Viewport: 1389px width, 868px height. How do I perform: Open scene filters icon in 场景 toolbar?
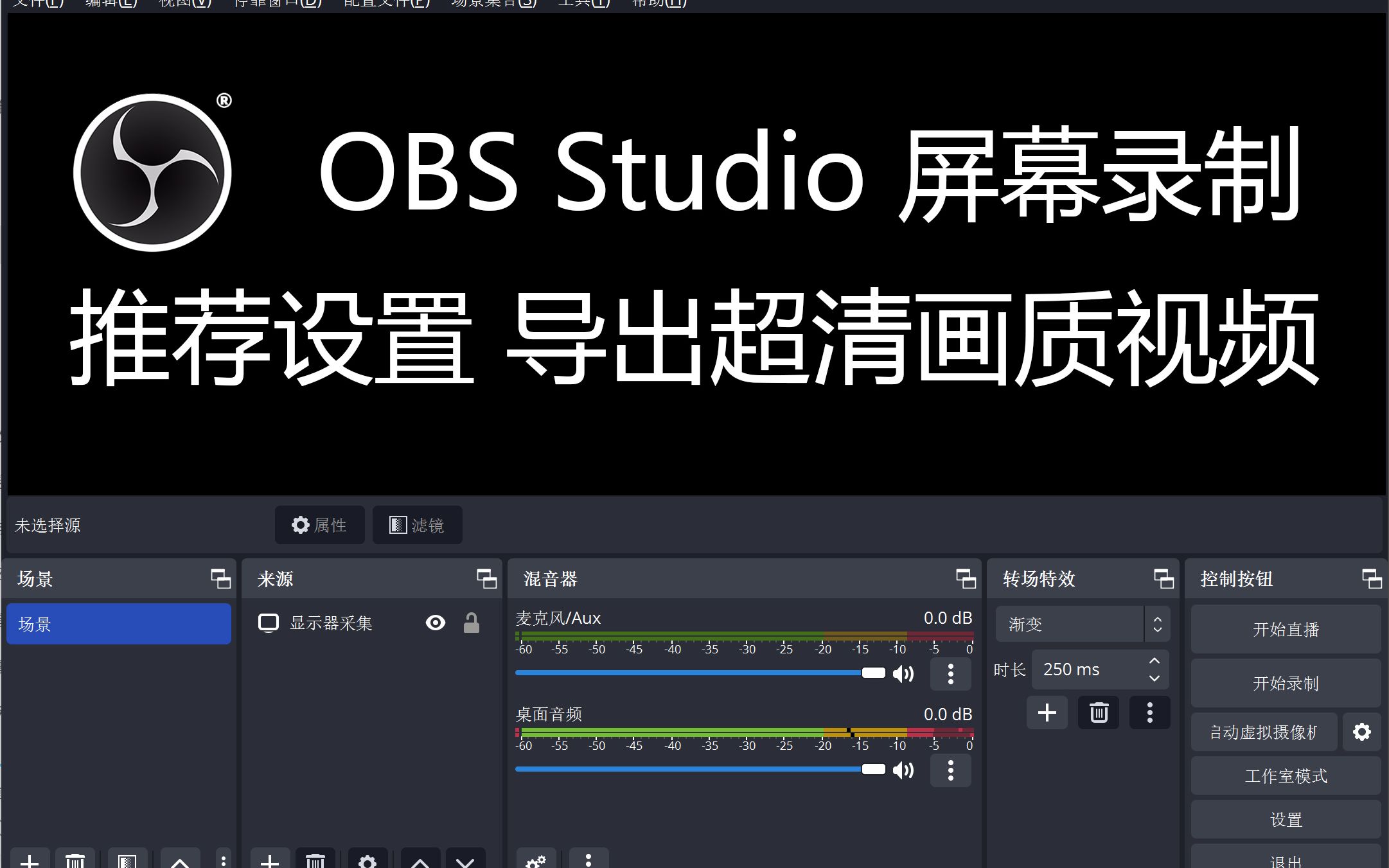point(127,860)
